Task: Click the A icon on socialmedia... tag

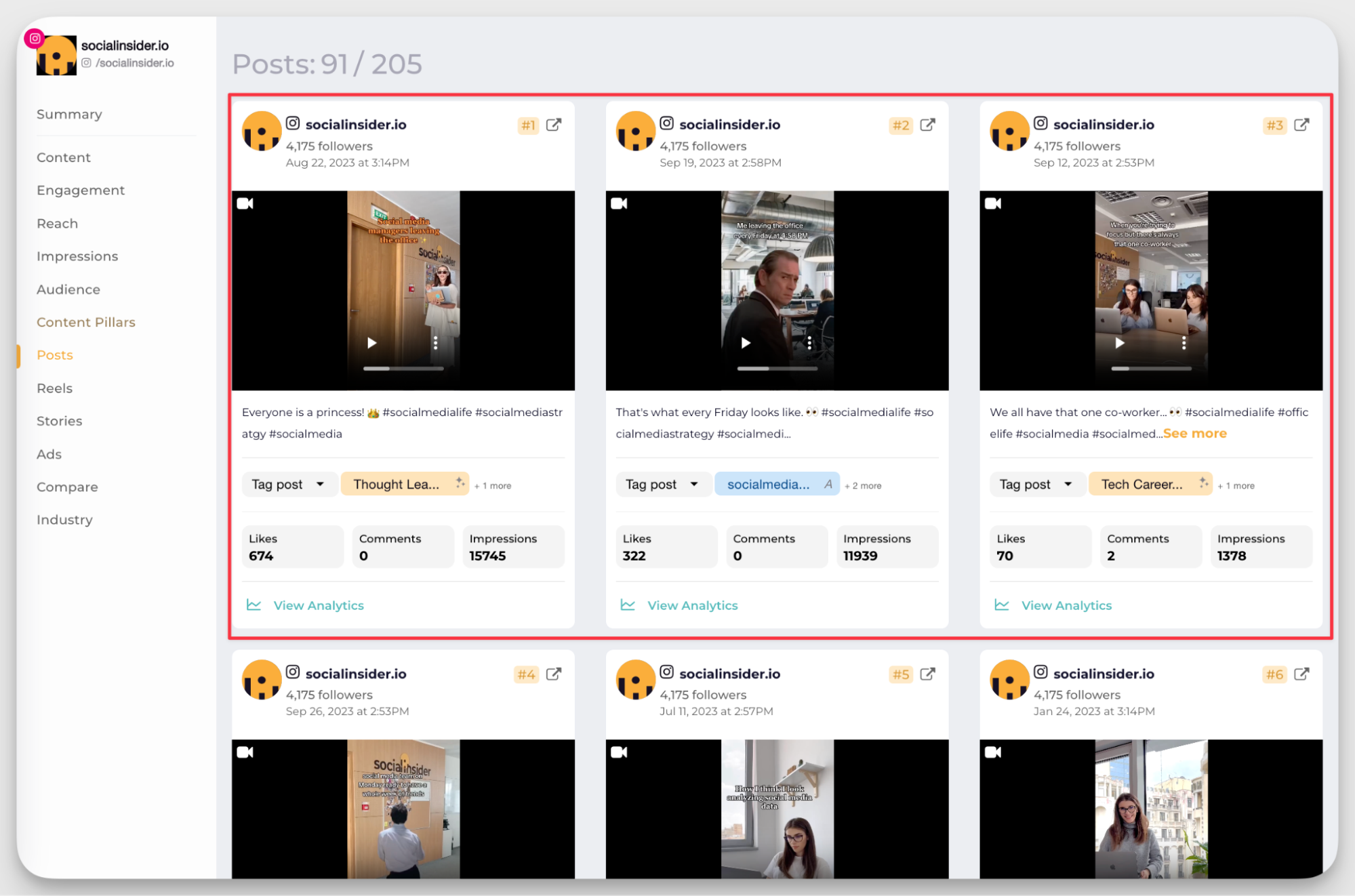Action: click(x=828, y=484)
